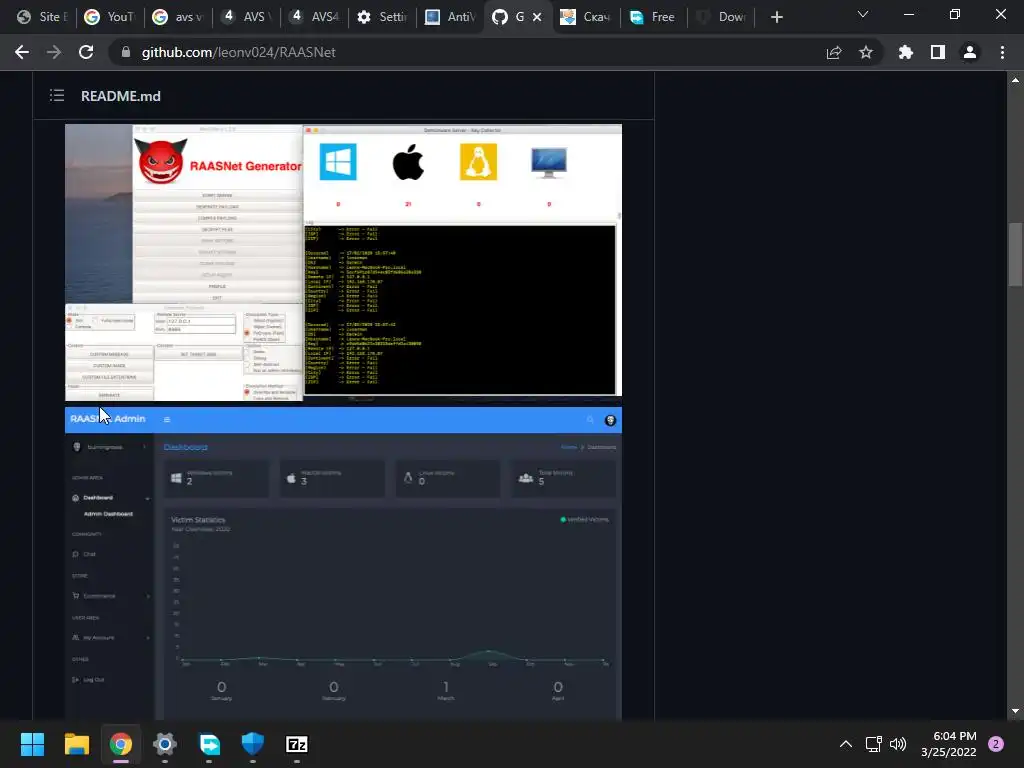Image resolution: width=1024 pixels, height=768 pixels.
Task: Click the github.com/leonv024/RAASNet address bar
Action: coord(238,52)
